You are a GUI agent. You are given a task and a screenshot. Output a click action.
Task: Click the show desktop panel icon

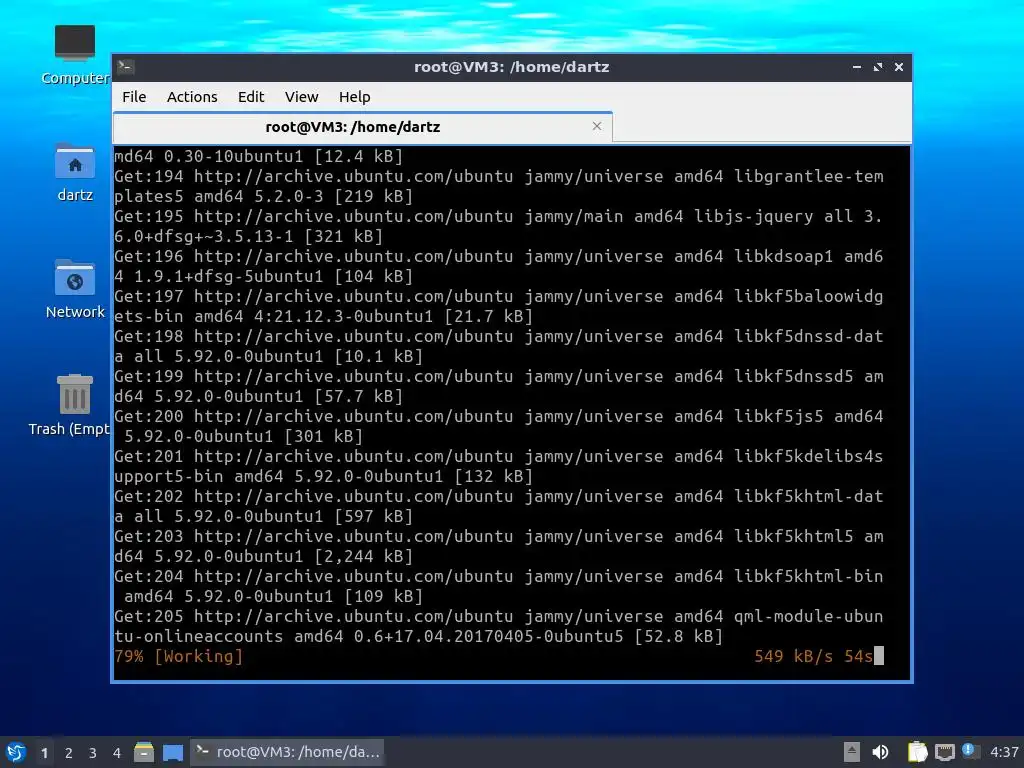tap(172, 752)
